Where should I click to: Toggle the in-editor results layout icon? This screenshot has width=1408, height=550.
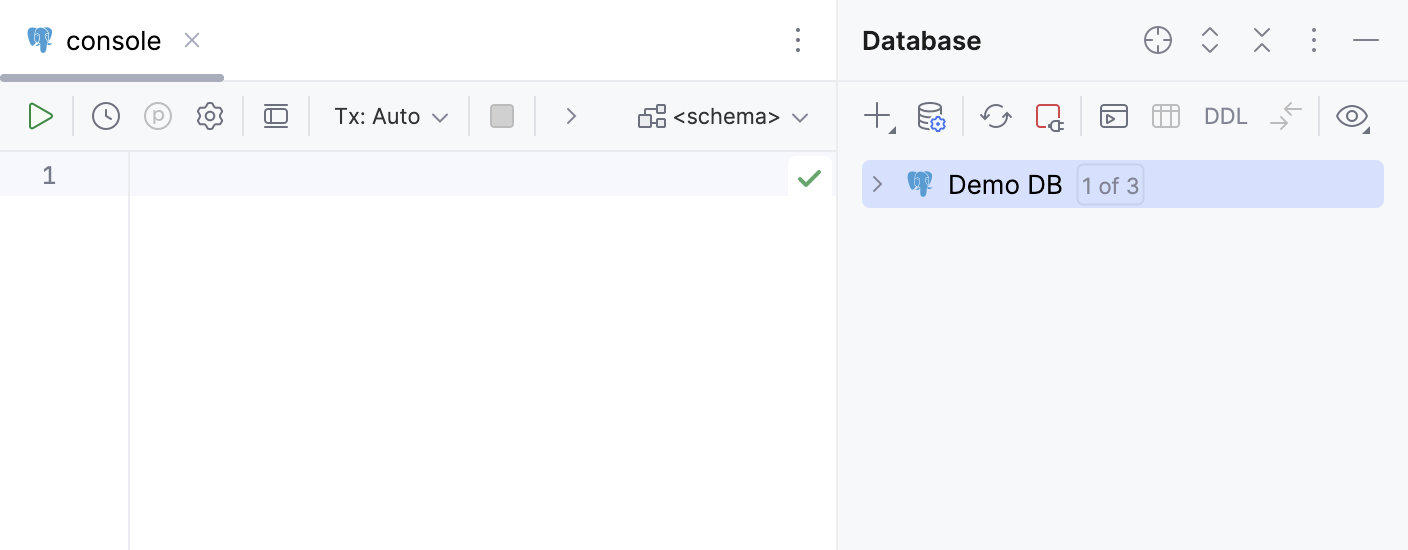[276, 116]
